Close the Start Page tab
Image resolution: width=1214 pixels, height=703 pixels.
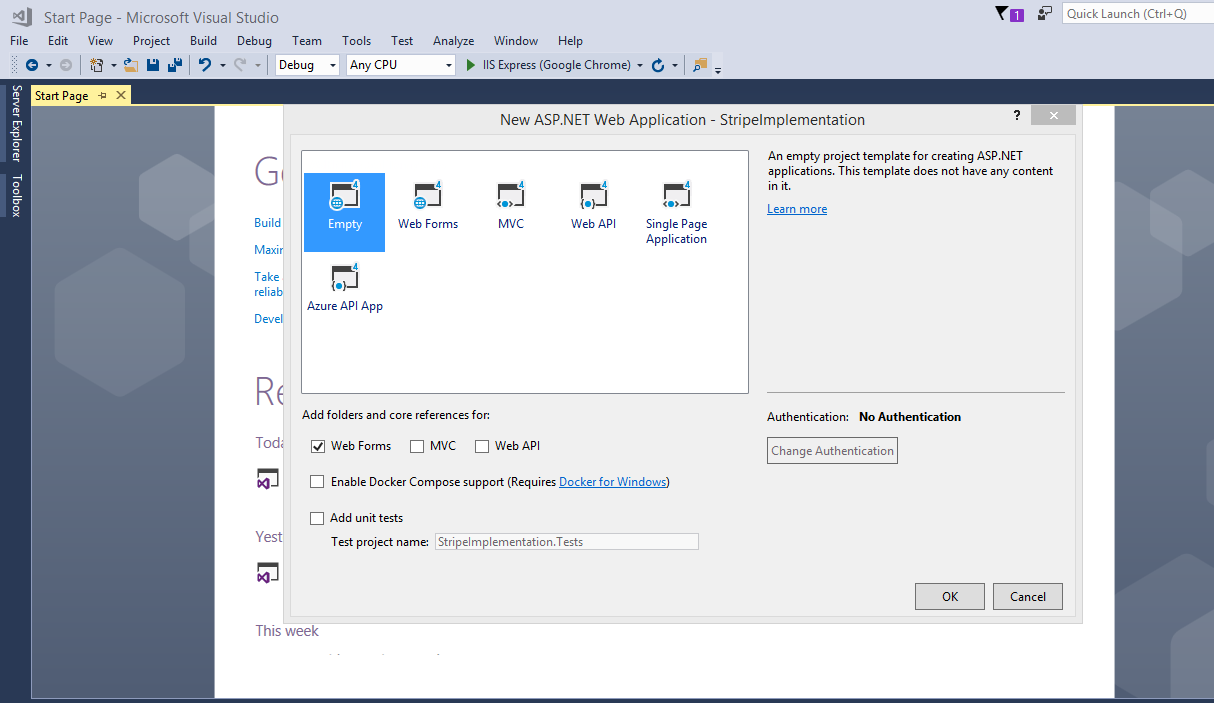point(121,96)
